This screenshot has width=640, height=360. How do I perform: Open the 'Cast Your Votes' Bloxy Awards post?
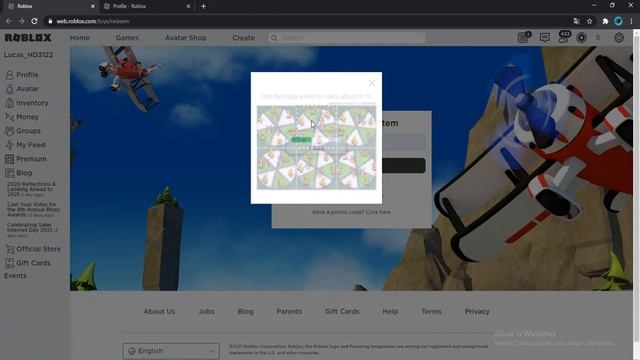[33, 209]
